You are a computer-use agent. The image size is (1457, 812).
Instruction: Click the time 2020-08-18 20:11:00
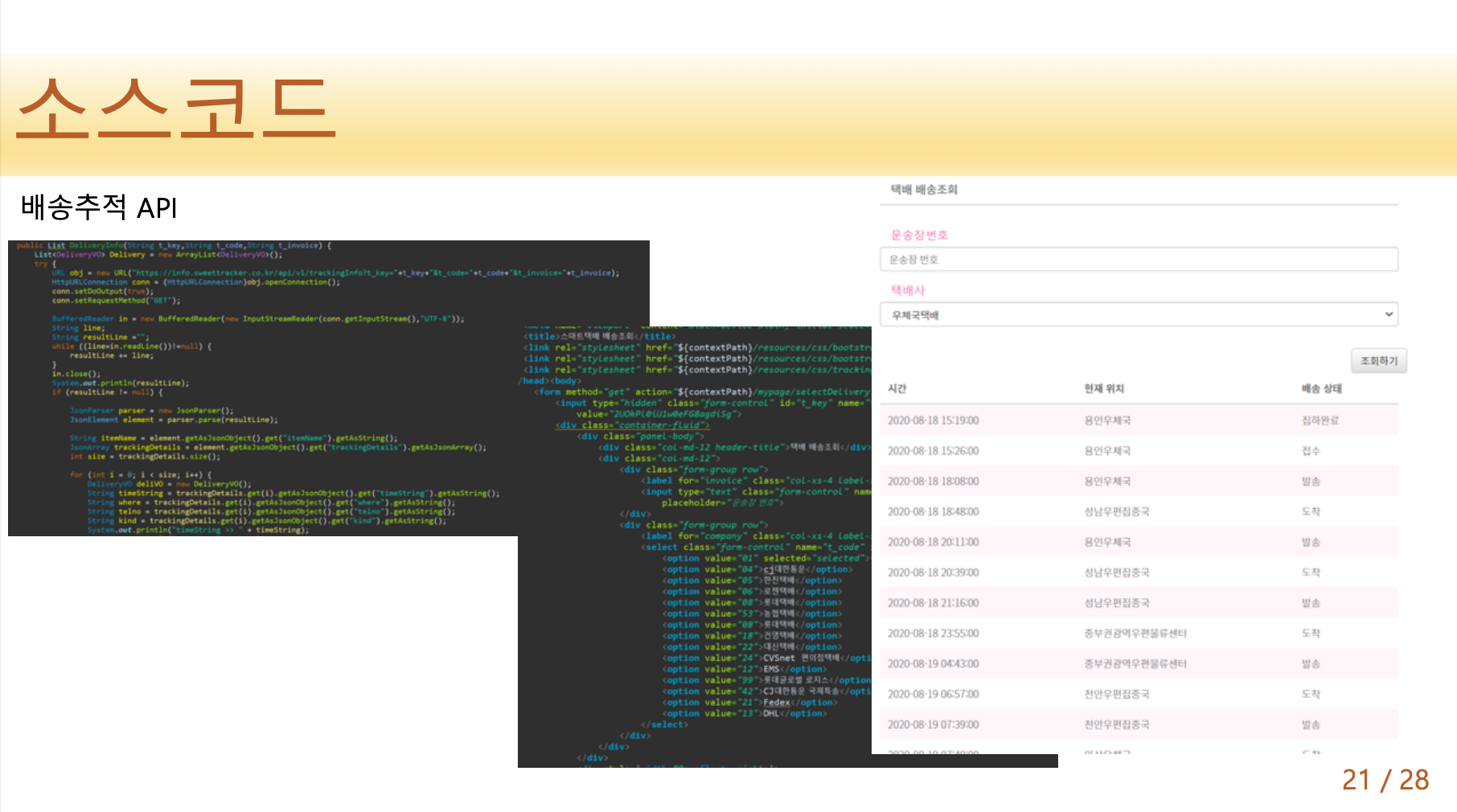(x=933, y=542)
